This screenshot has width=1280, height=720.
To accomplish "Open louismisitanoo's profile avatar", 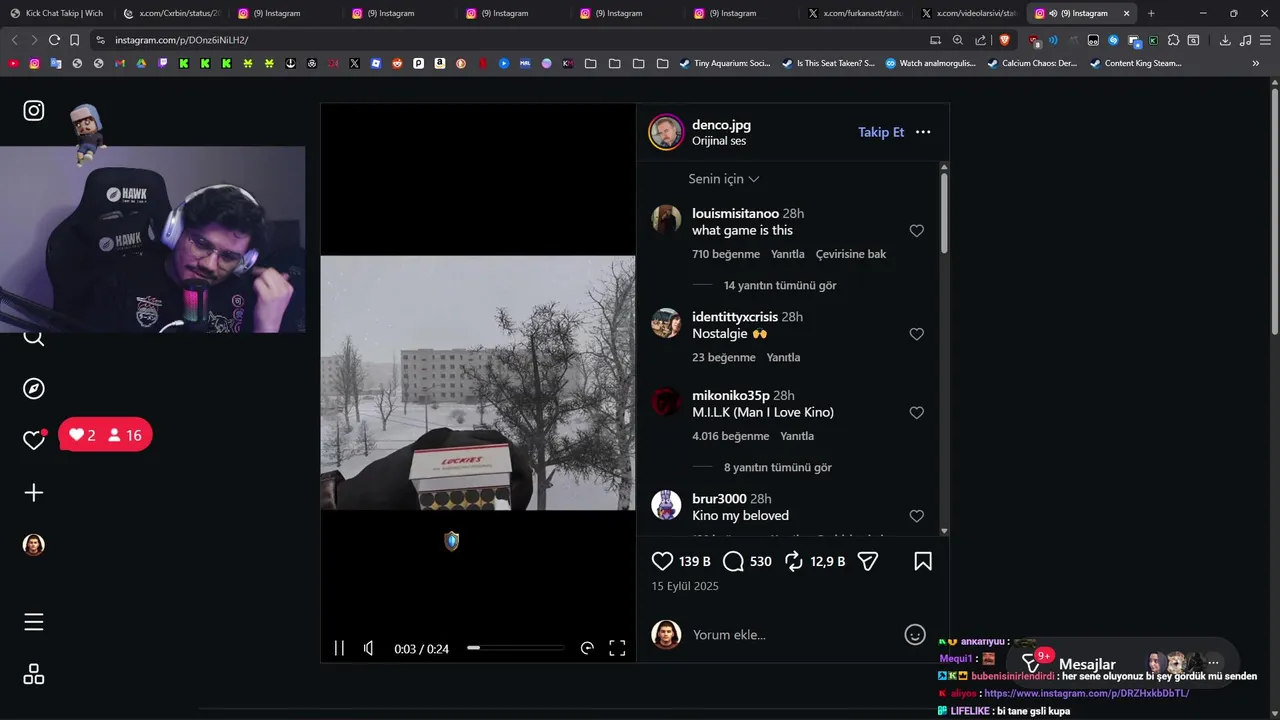I will pyautogui.click(x=667, y=220).
